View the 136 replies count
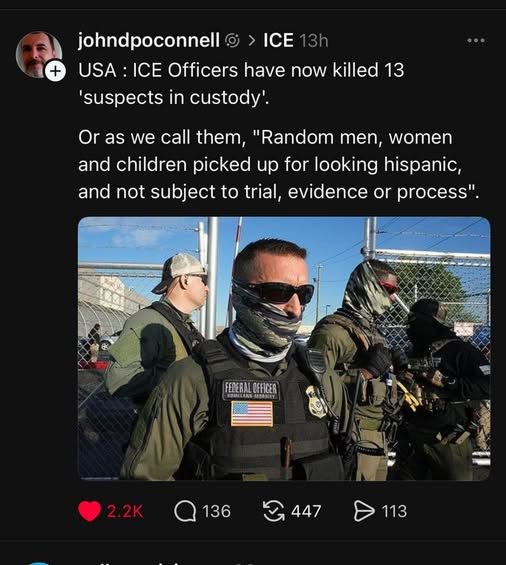The image size is (506, 565). (x=216, y=511)
